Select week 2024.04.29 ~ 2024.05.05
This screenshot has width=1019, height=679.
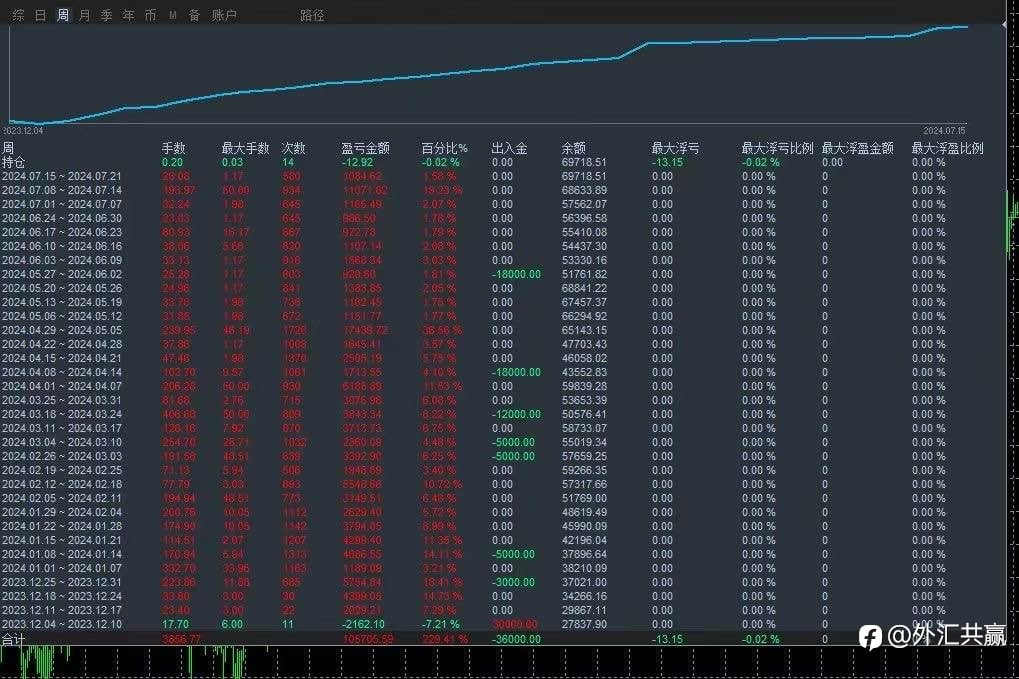pyautogui.click(x=61, y=330)
